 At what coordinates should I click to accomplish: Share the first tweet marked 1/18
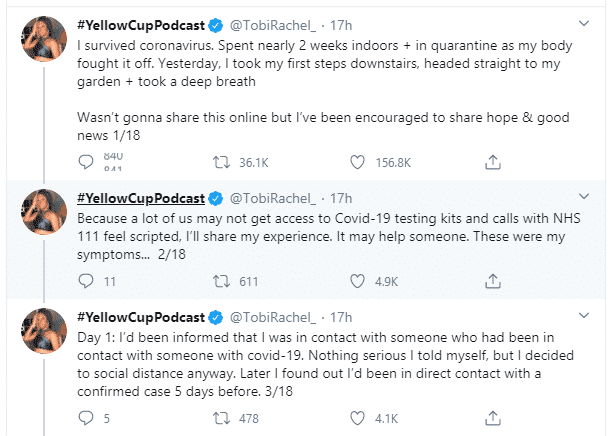492,160
